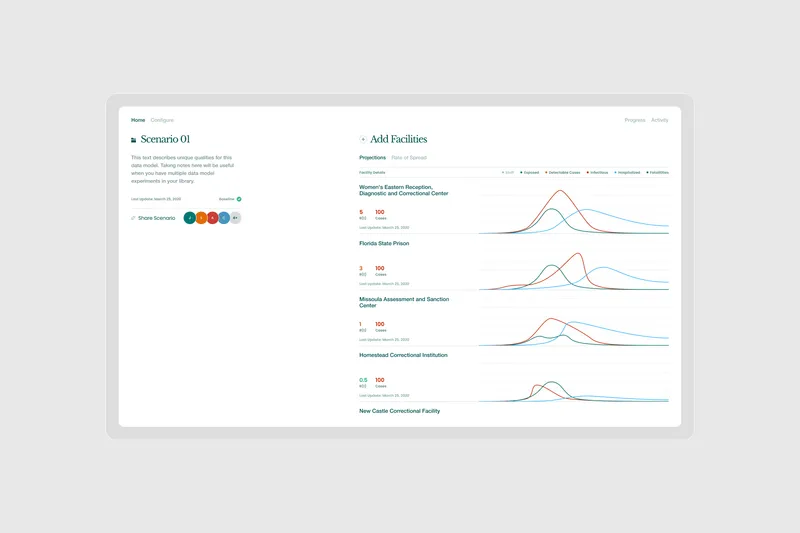
Task: Select the teal user avatar circle
Action: pos(190,218)
